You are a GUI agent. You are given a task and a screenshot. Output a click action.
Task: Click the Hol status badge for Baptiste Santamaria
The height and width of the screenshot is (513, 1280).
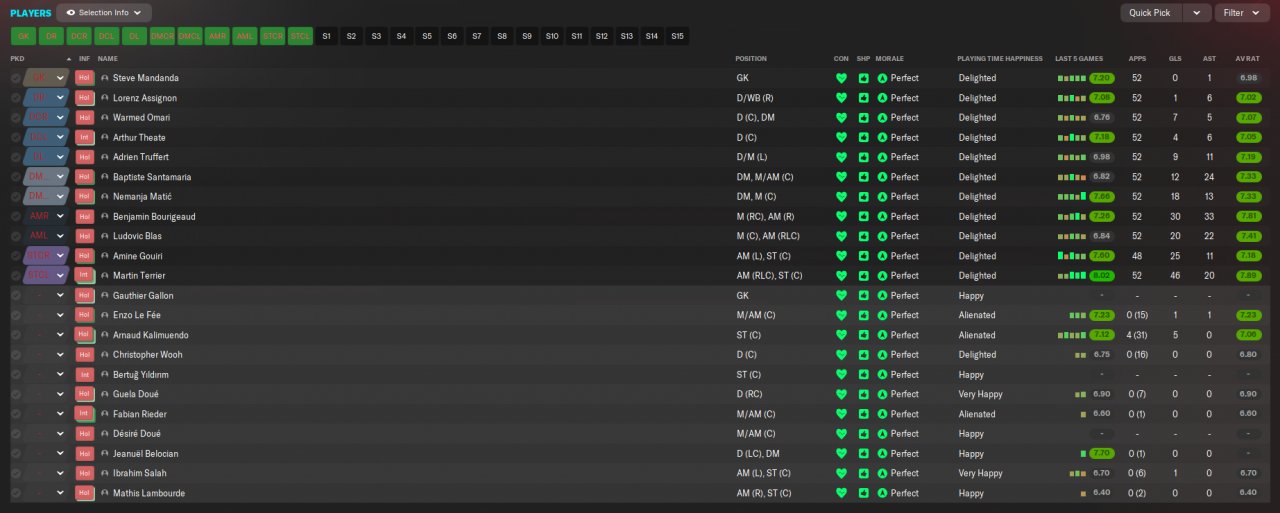pos(84,177)
